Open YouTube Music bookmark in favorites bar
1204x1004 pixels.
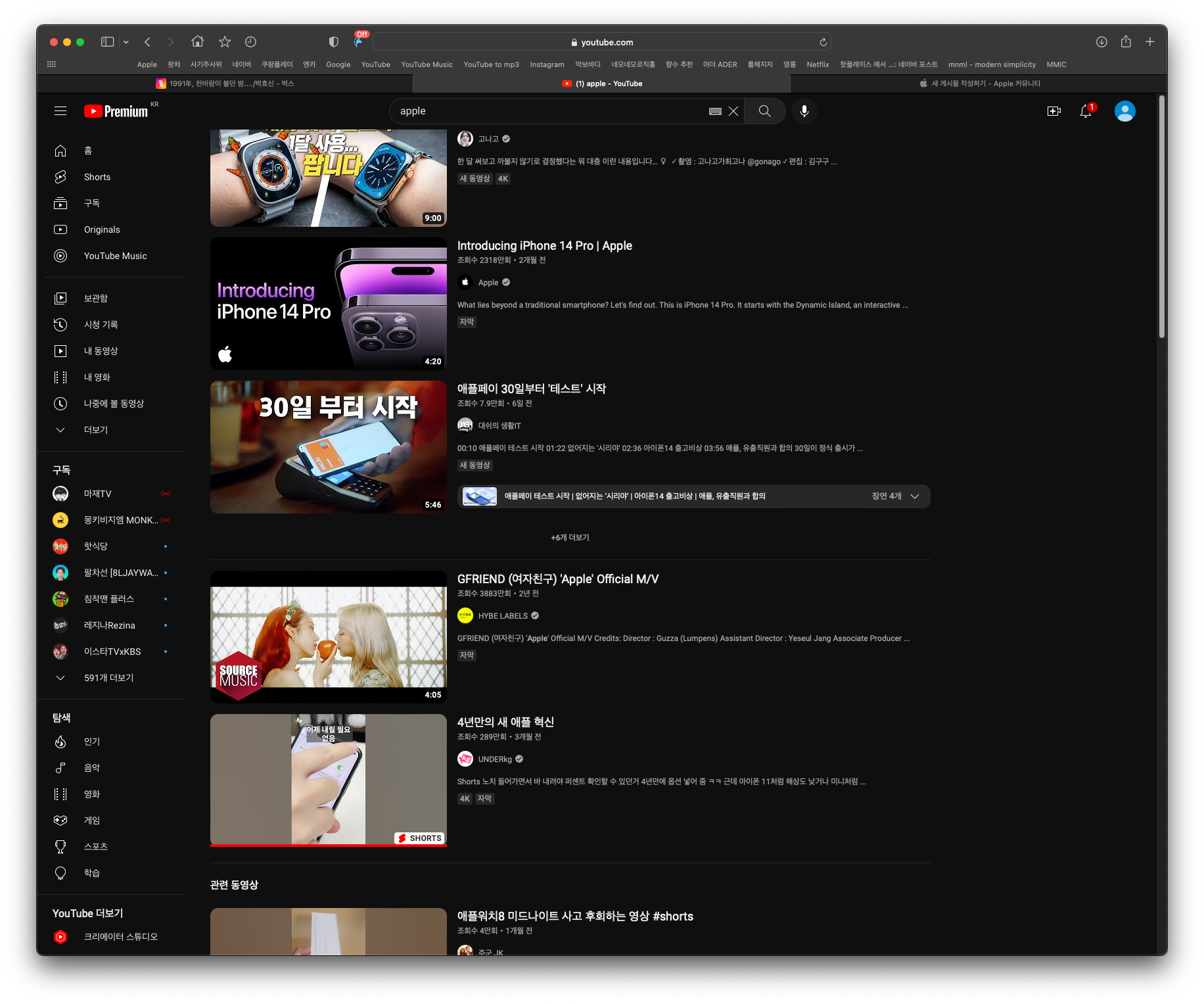pos(427,64)
